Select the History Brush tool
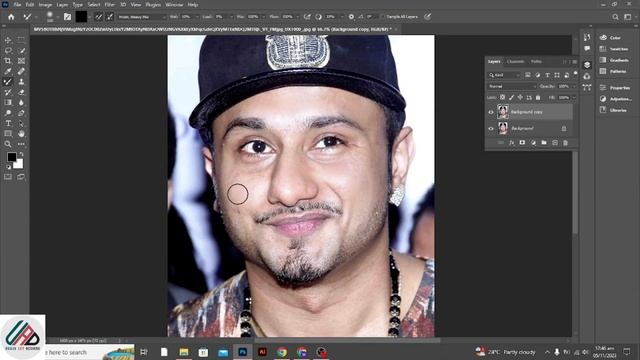This screenshot has height=360, width=640. pos(8,92)
